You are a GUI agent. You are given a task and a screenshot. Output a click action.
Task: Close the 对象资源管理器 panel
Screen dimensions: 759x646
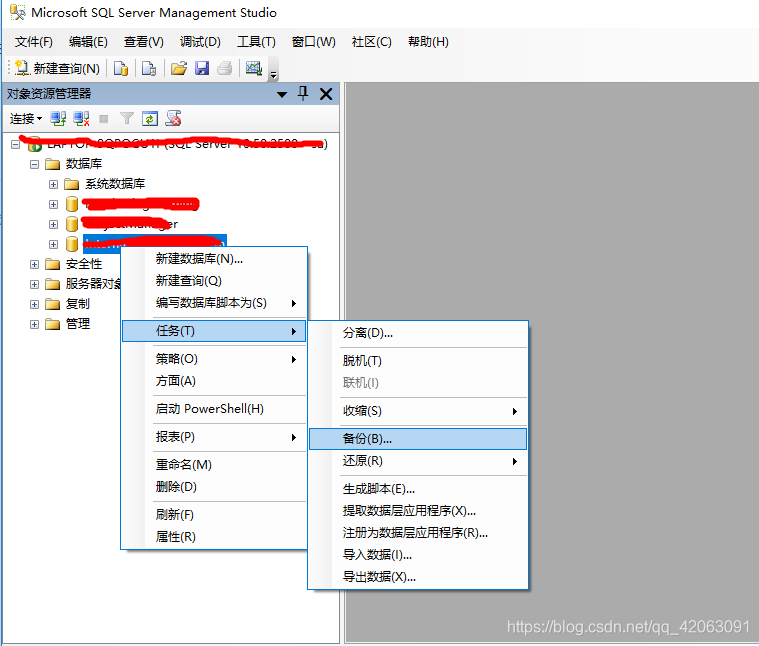326,94
